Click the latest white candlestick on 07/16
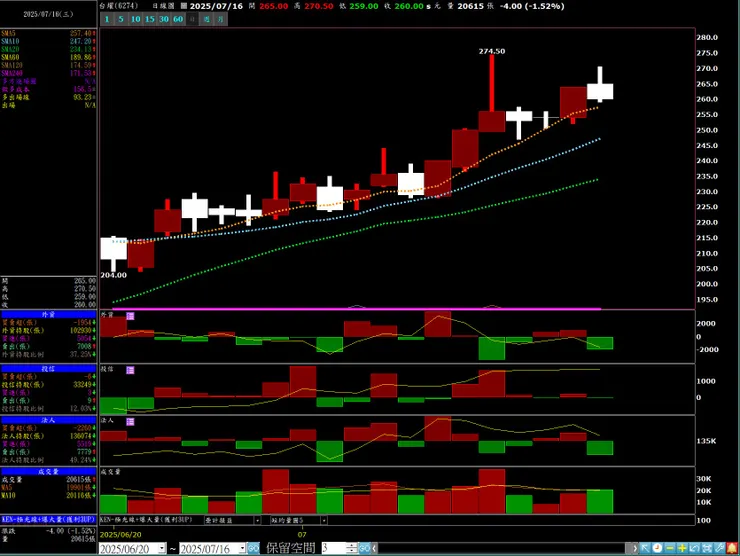 coord(600,91)
